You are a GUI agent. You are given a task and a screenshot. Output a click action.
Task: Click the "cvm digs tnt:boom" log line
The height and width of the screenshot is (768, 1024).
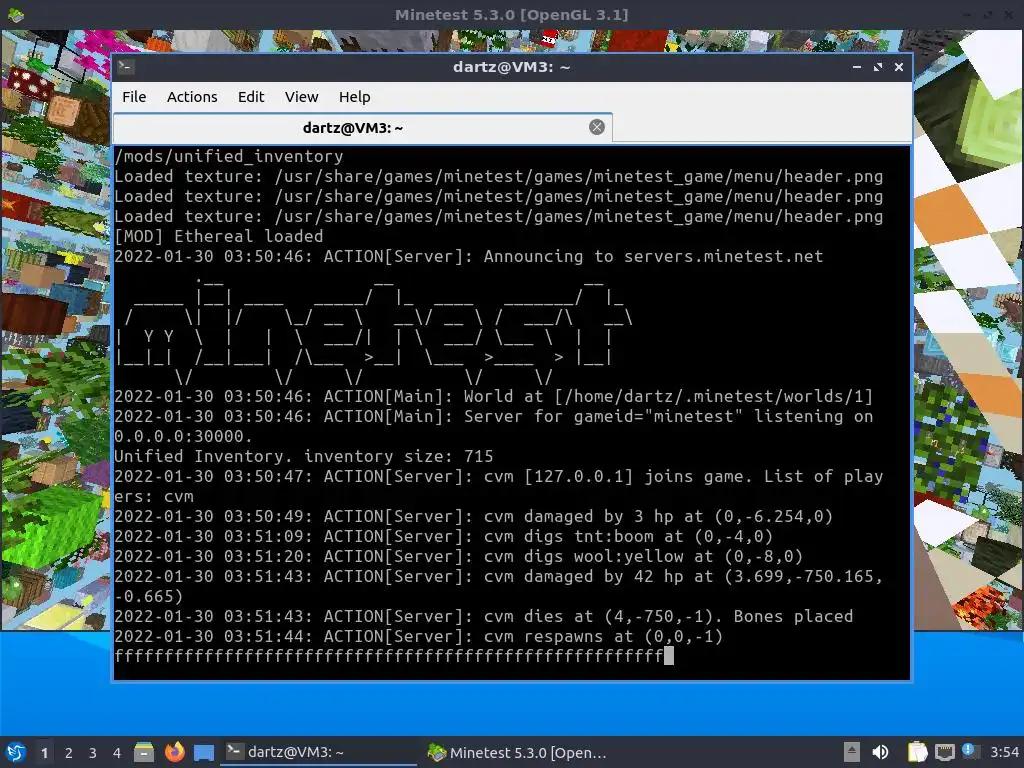pos(443,537)
